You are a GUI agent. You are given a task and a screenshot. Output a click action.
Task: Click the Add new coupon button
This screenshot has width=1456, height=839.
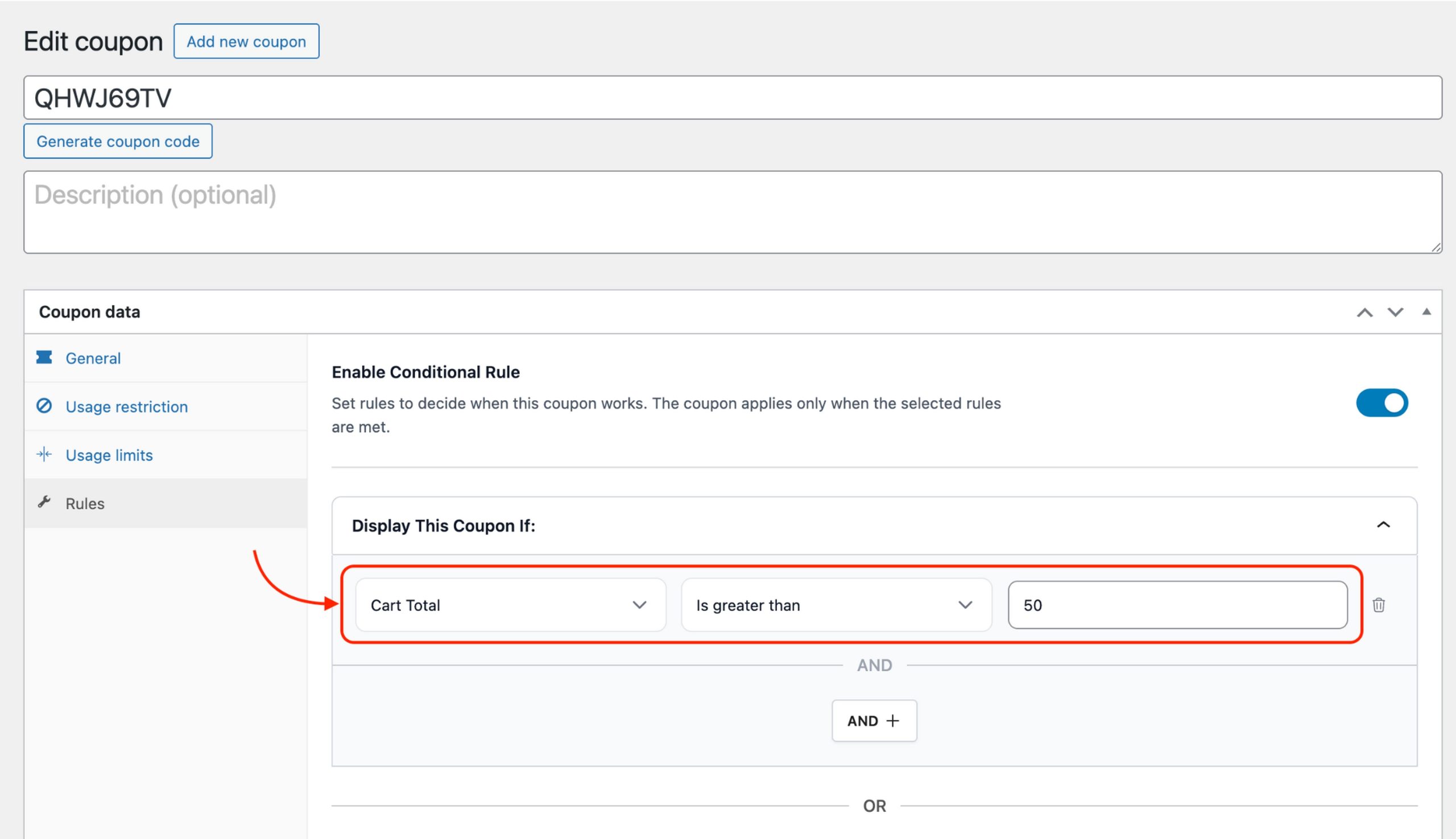[246, 41]
